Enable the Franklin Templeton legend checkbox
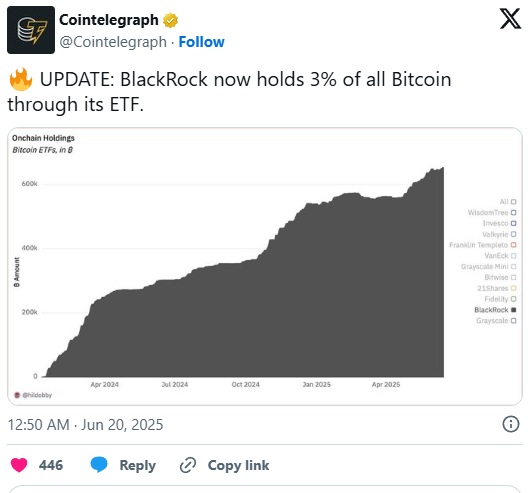531x493 pixels. (x=513, y=245)
